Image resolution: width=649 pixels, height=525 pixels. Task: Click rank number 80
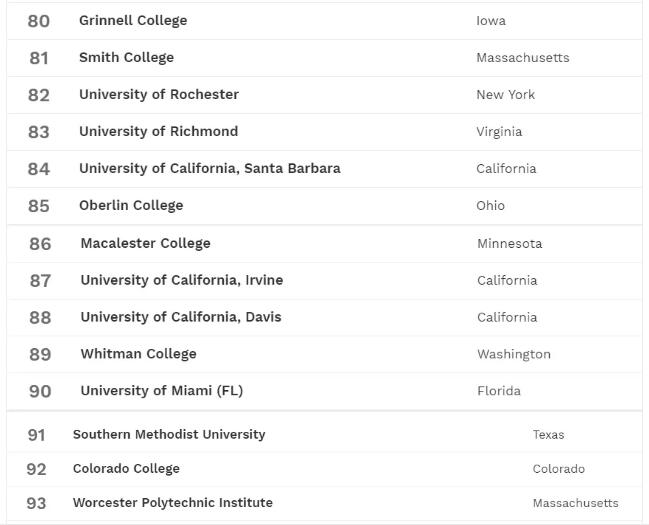[39, 21]
